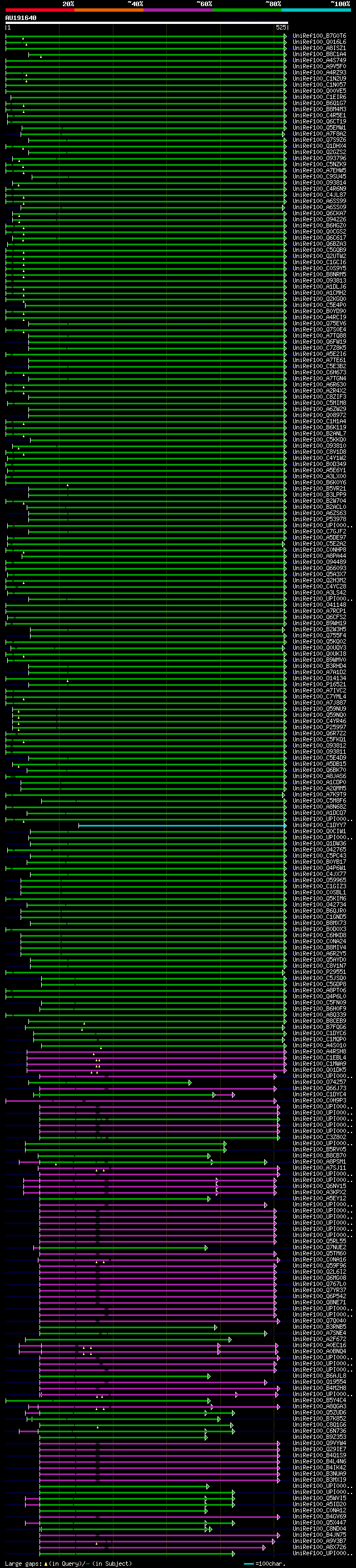Select label UniRef100_B8M4M3

click(x=319, y=110)
